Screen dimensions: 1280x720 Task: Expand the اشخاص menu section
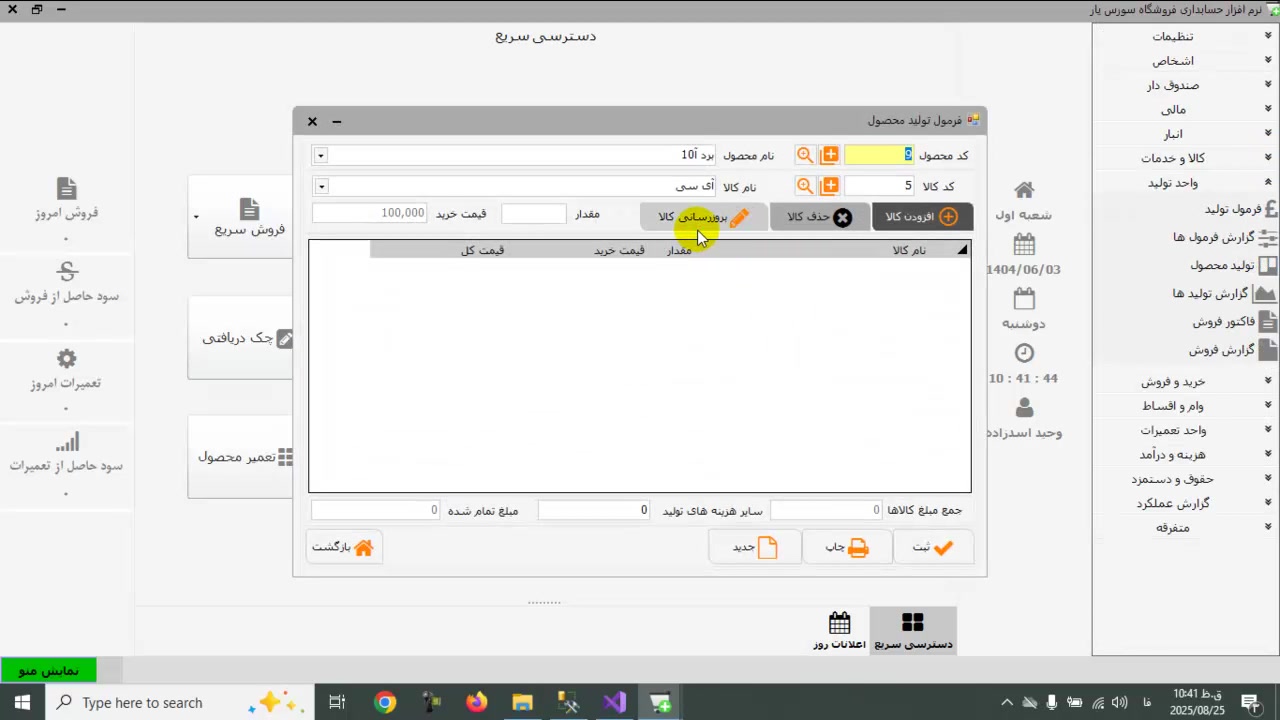[x=1185, y=61]
